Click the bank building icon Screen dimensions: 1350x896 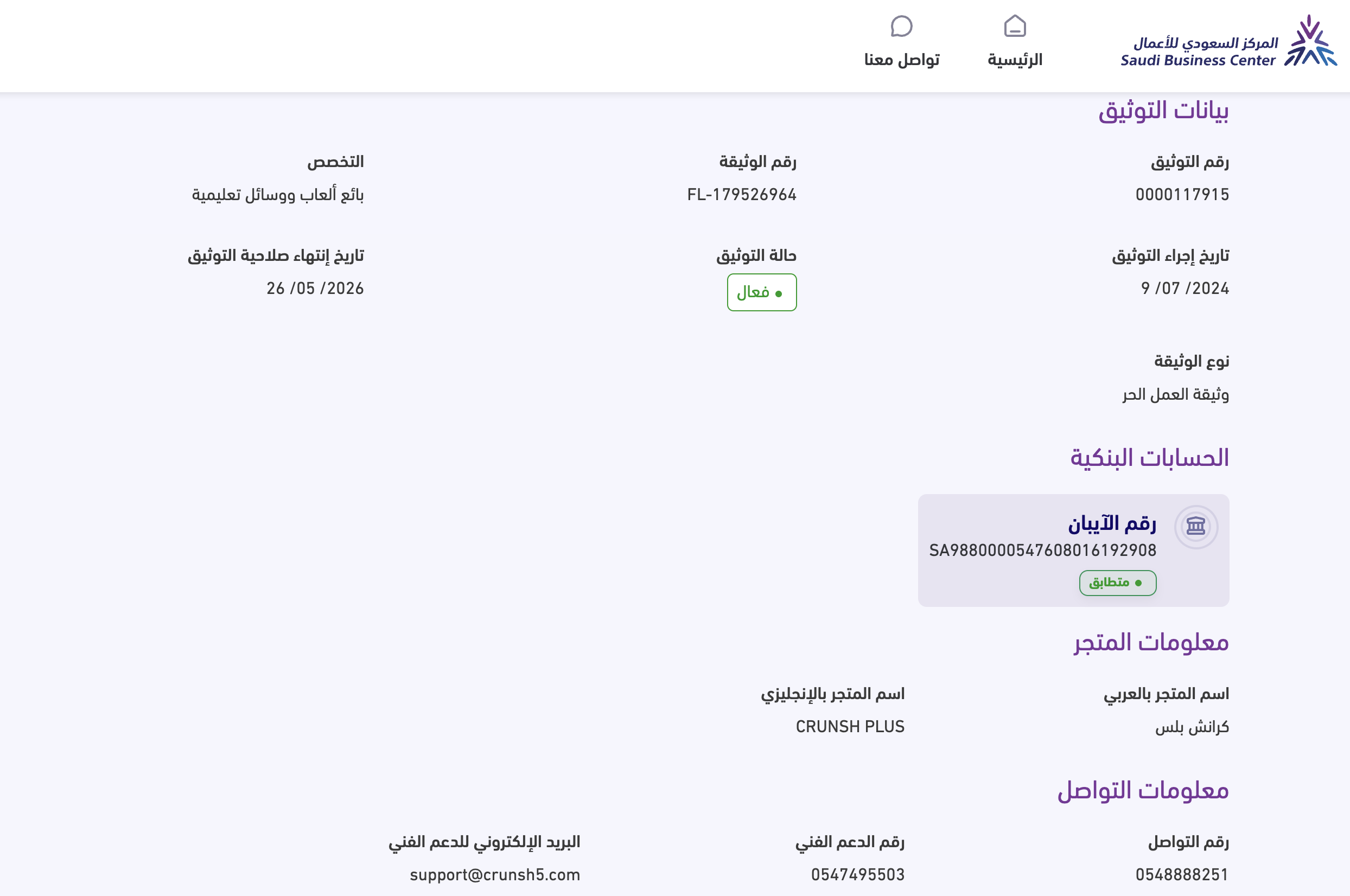1196,526
